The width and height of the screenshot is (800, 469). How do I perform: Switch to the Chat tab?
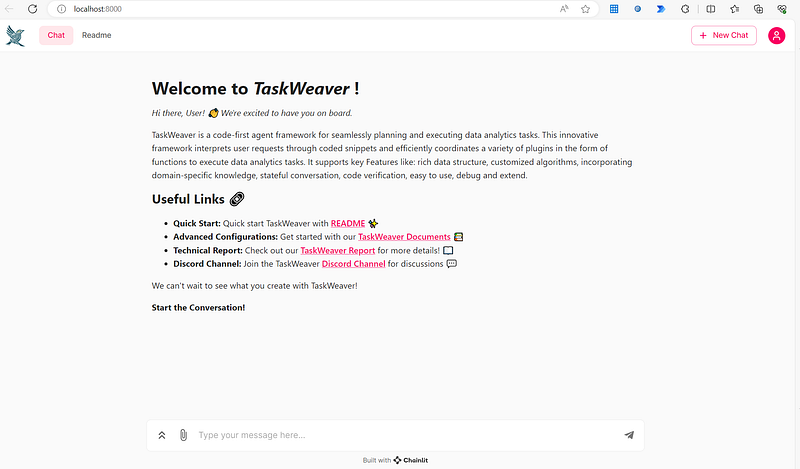coord(56,35)
